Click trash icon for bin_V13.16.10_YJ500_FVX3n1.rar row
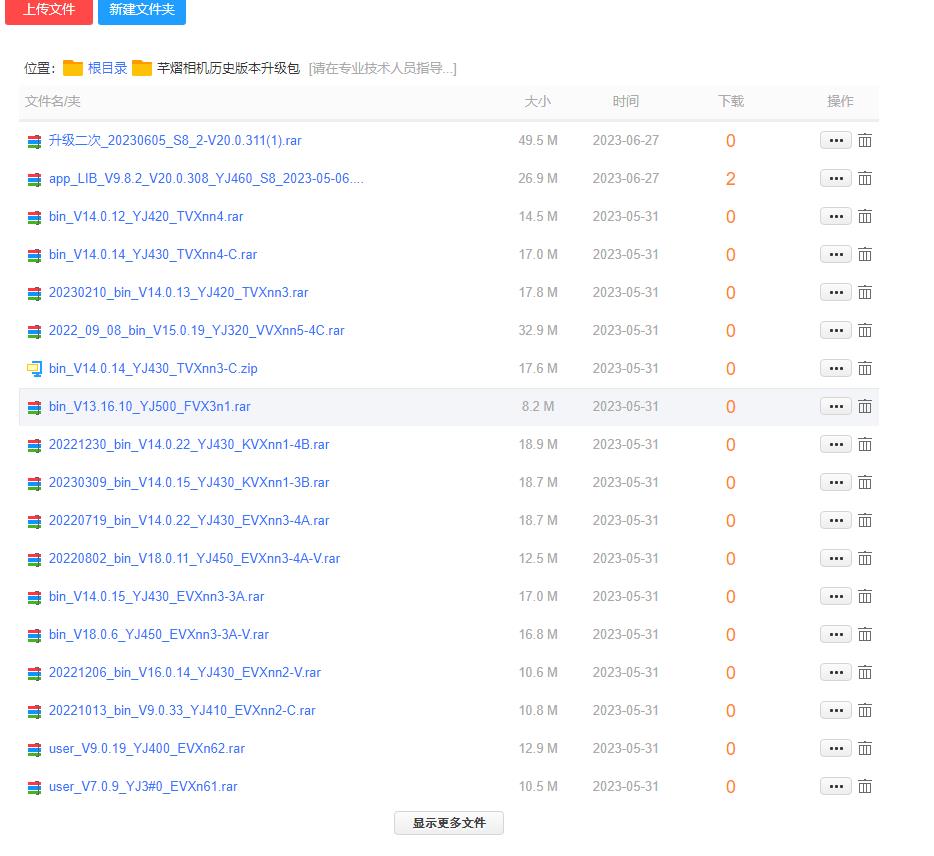The width and height of the screenshot is (934, 856). click(865, 407)
